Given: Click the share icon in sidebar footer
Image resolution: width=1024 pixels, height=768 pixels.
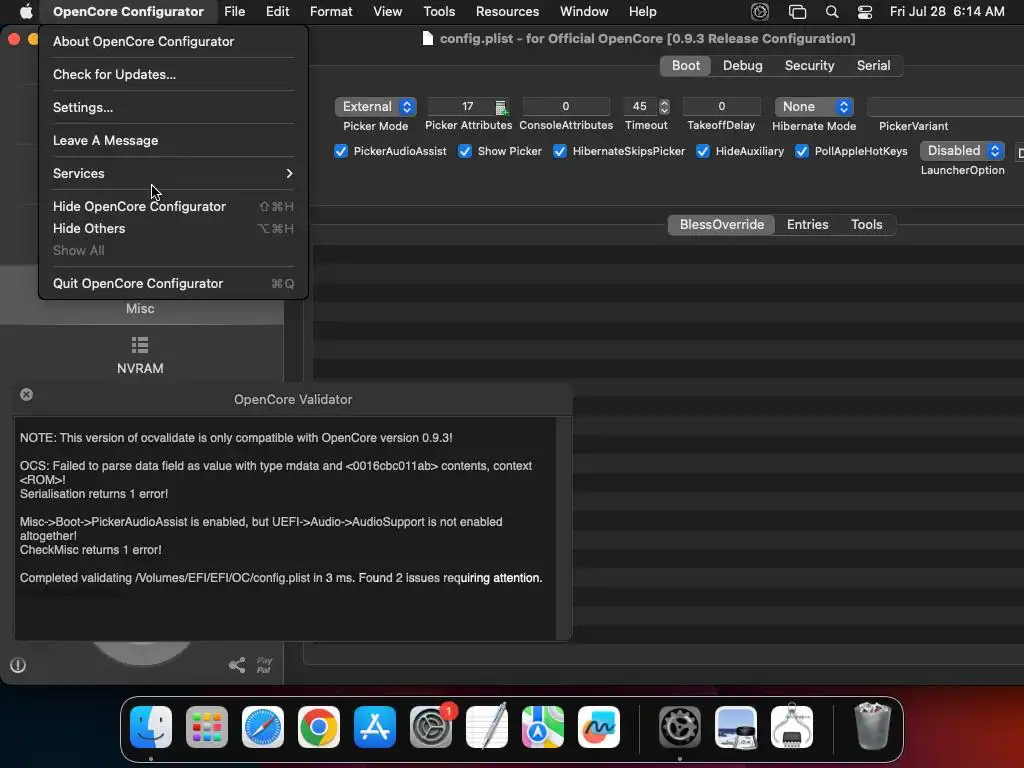Looking at the screenshot, I should [237, 665].
